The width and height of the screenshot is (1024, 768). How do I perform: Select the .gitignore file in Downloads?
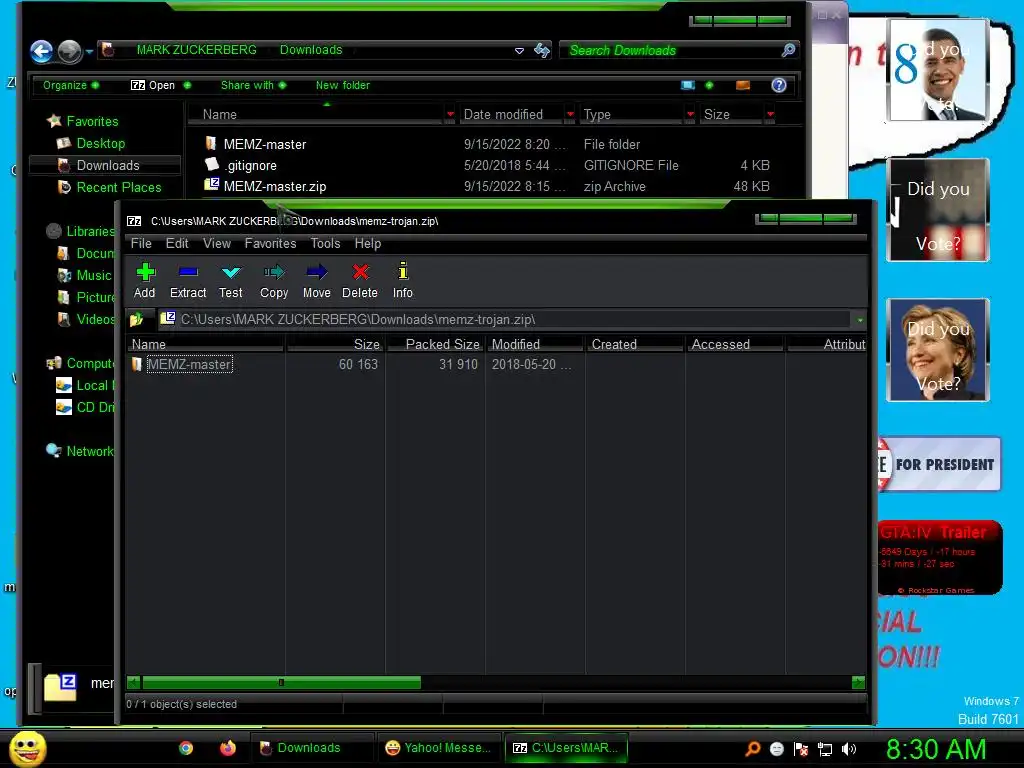click(x=250, y=165)
